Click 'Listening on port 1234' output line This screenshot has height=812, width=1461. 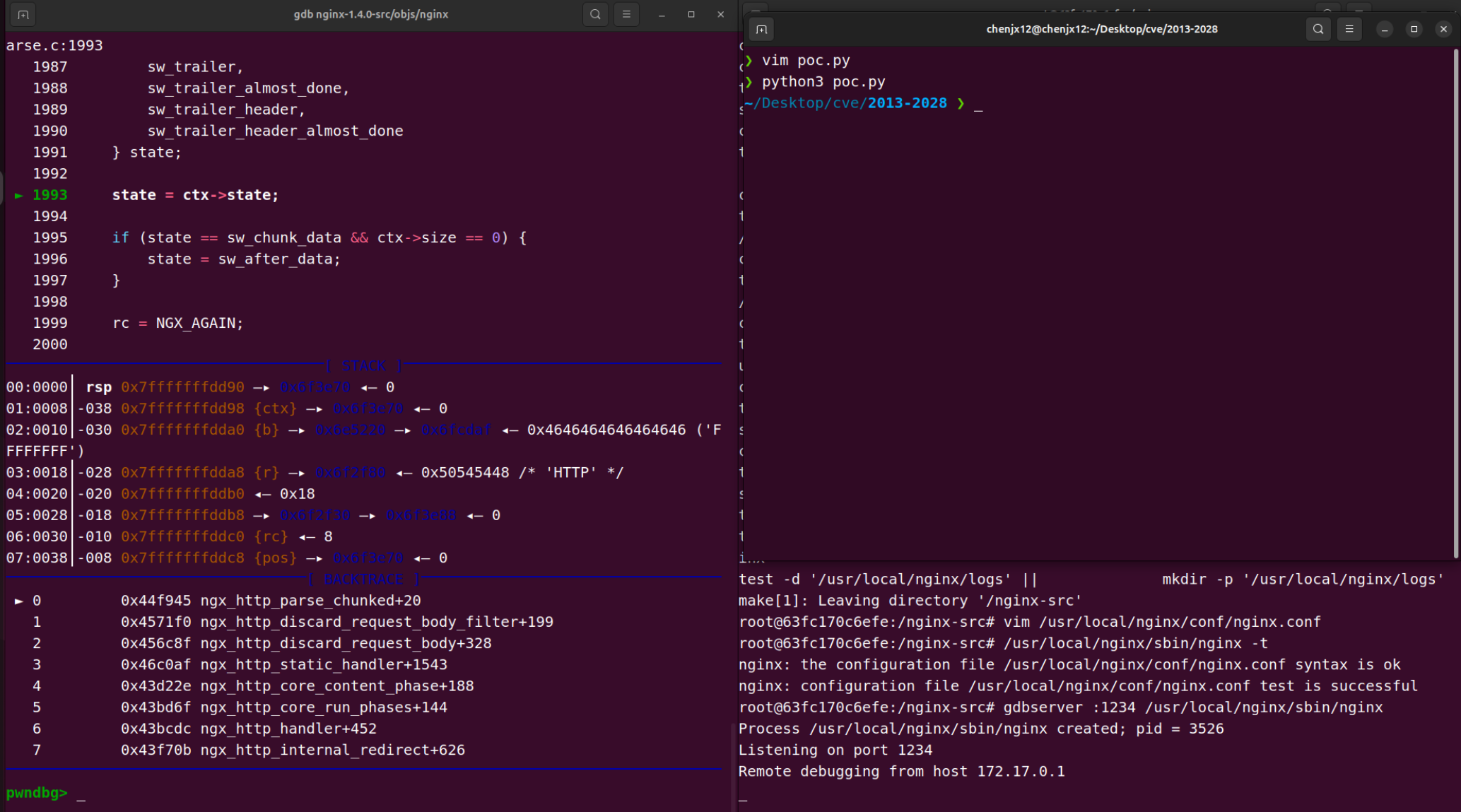coord(835,750)
